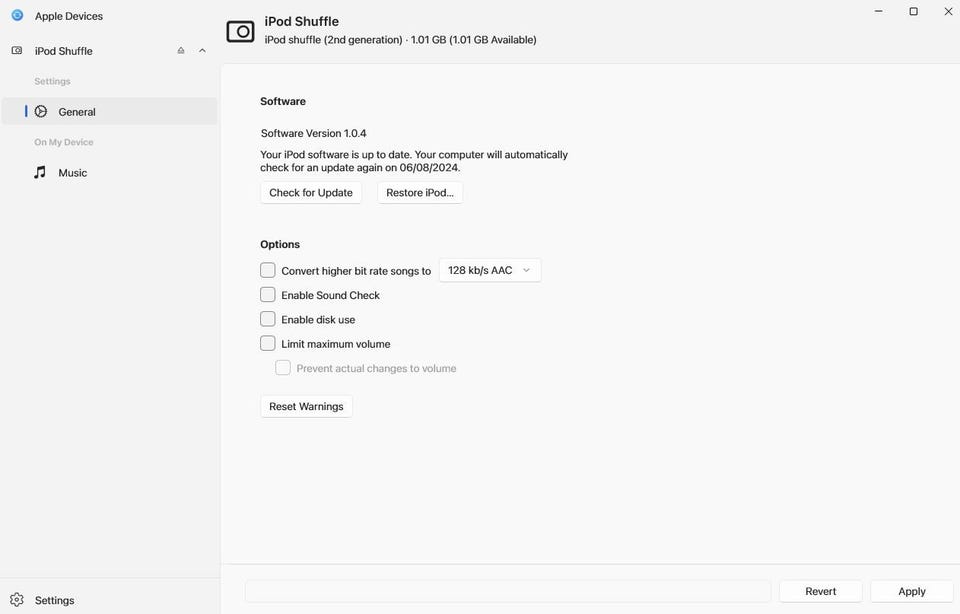Click the large iPod Shuffle header icon

coord(240,31)
